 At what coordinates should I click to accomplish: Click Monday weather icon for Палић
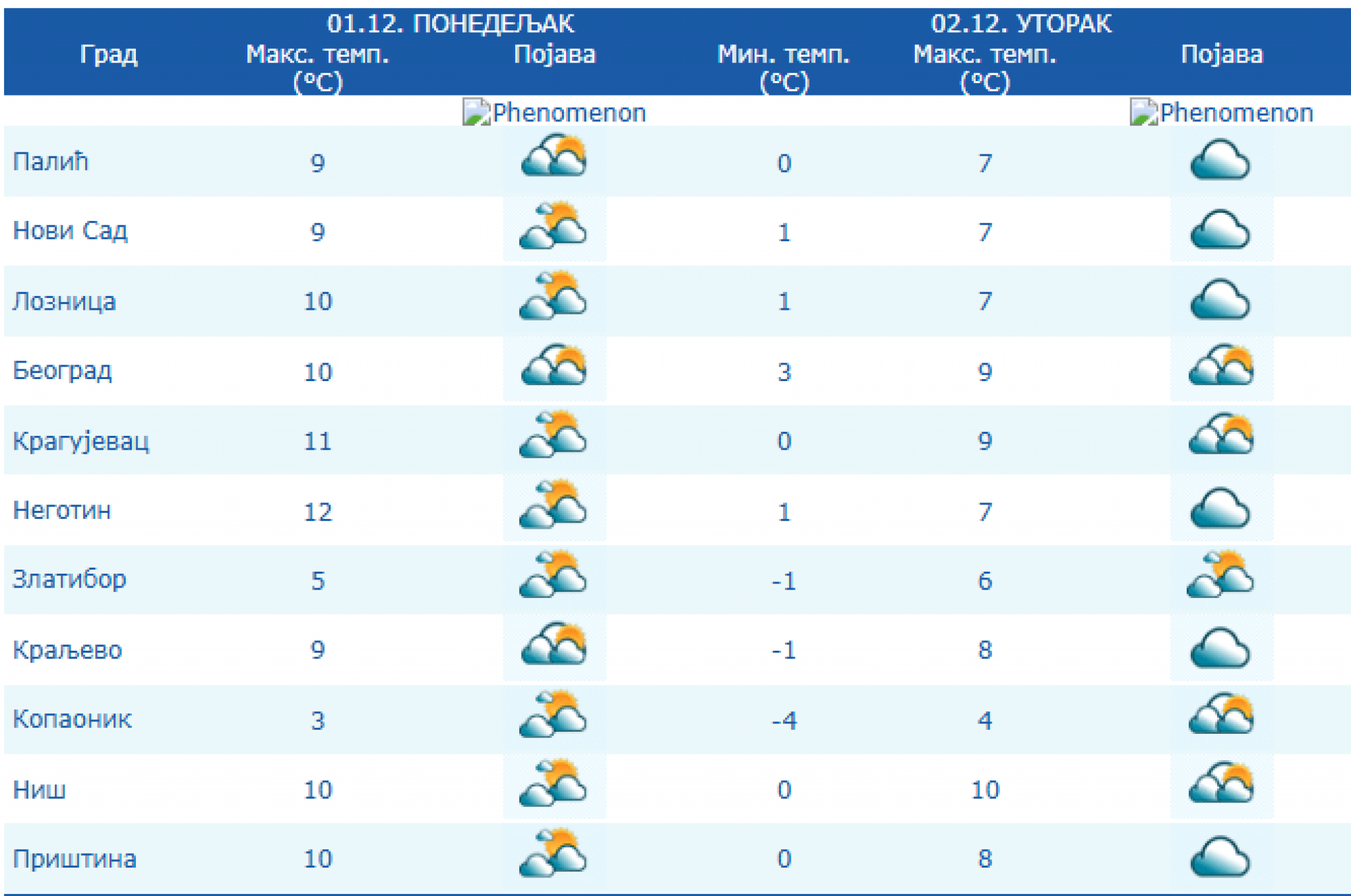553,157
